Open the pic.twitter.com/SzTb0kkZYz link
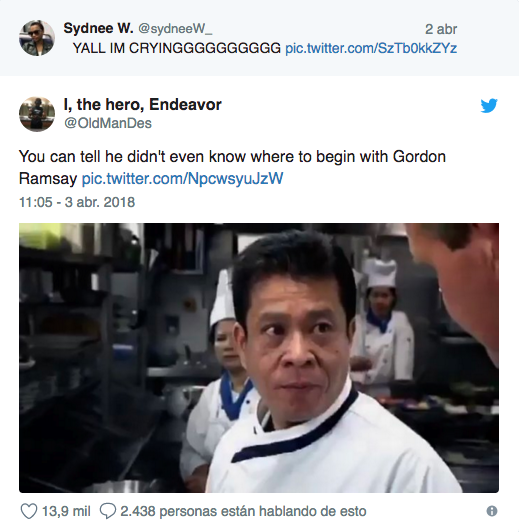The width and height of the screenshot is (519, 532). [x=371, y=48]
